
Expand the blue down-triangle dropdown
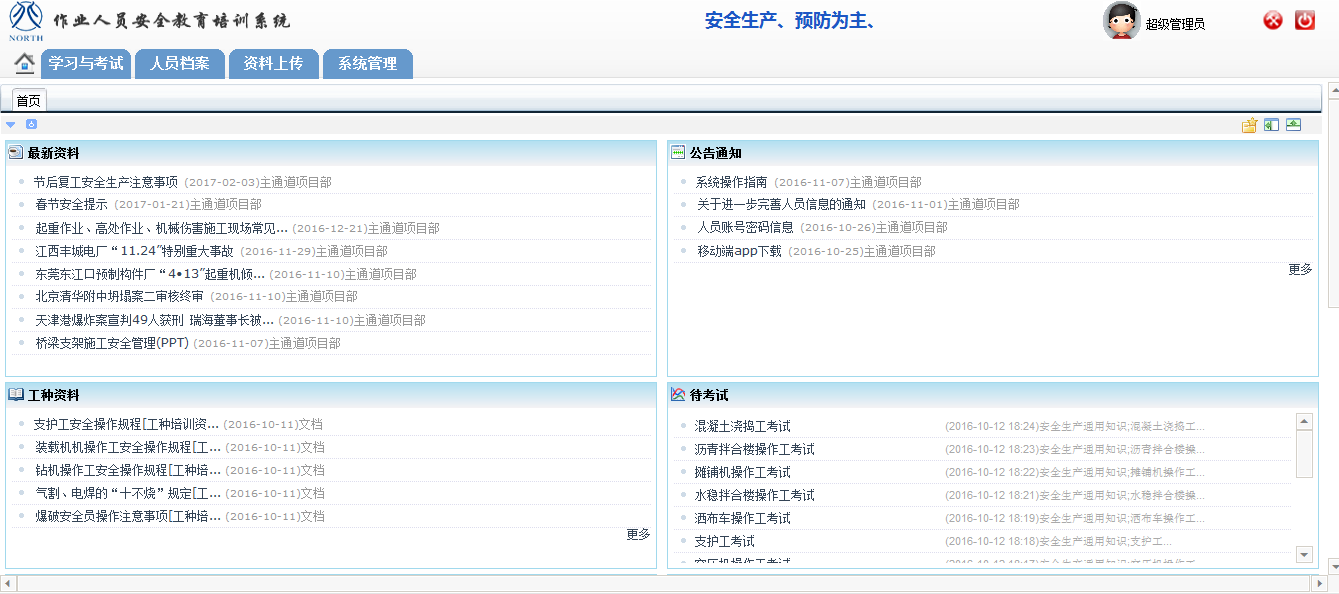coord(11,125)
